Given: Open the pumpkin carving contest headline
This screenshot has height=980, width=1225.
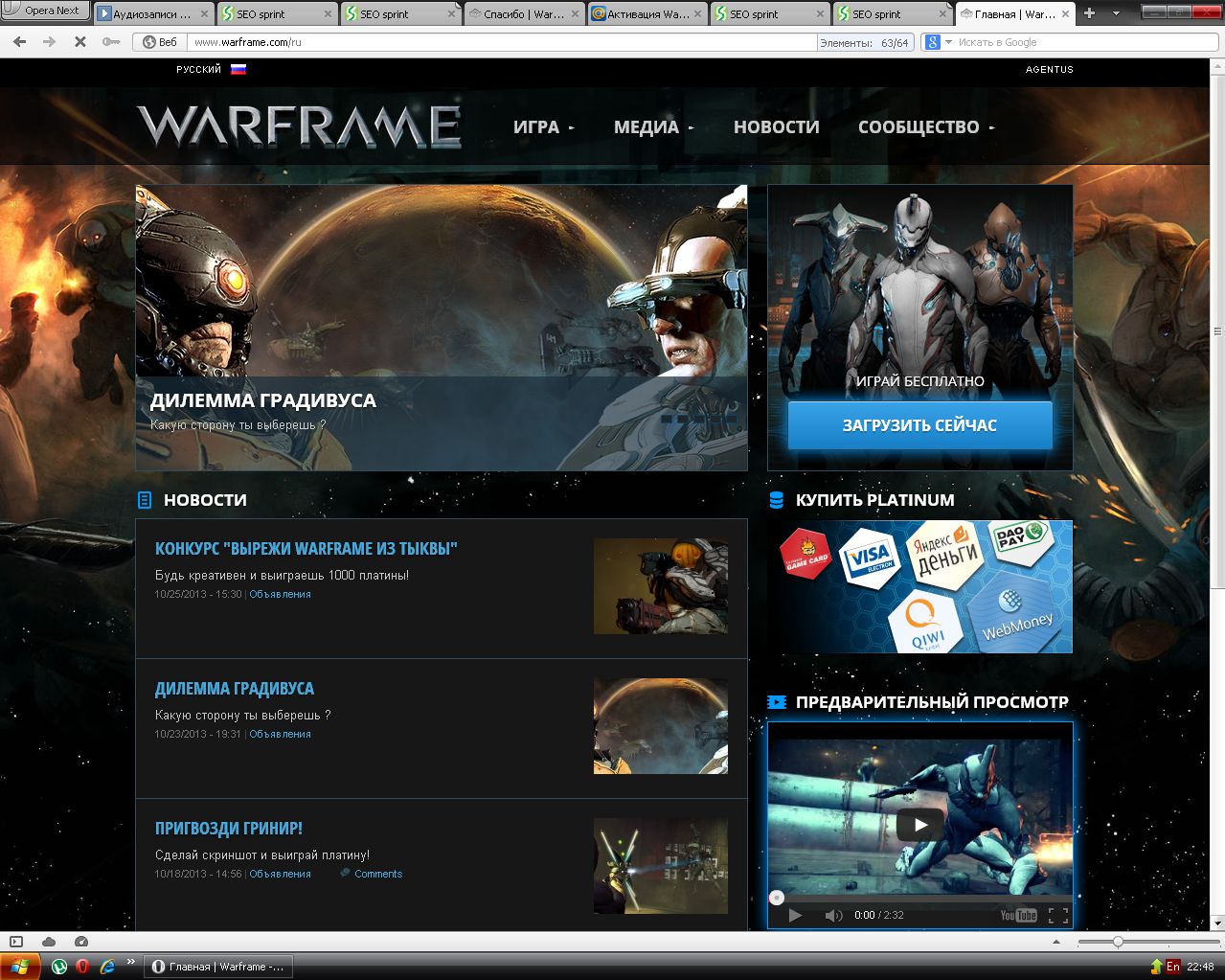Looking at the screenshot, I should coord(306,549).
